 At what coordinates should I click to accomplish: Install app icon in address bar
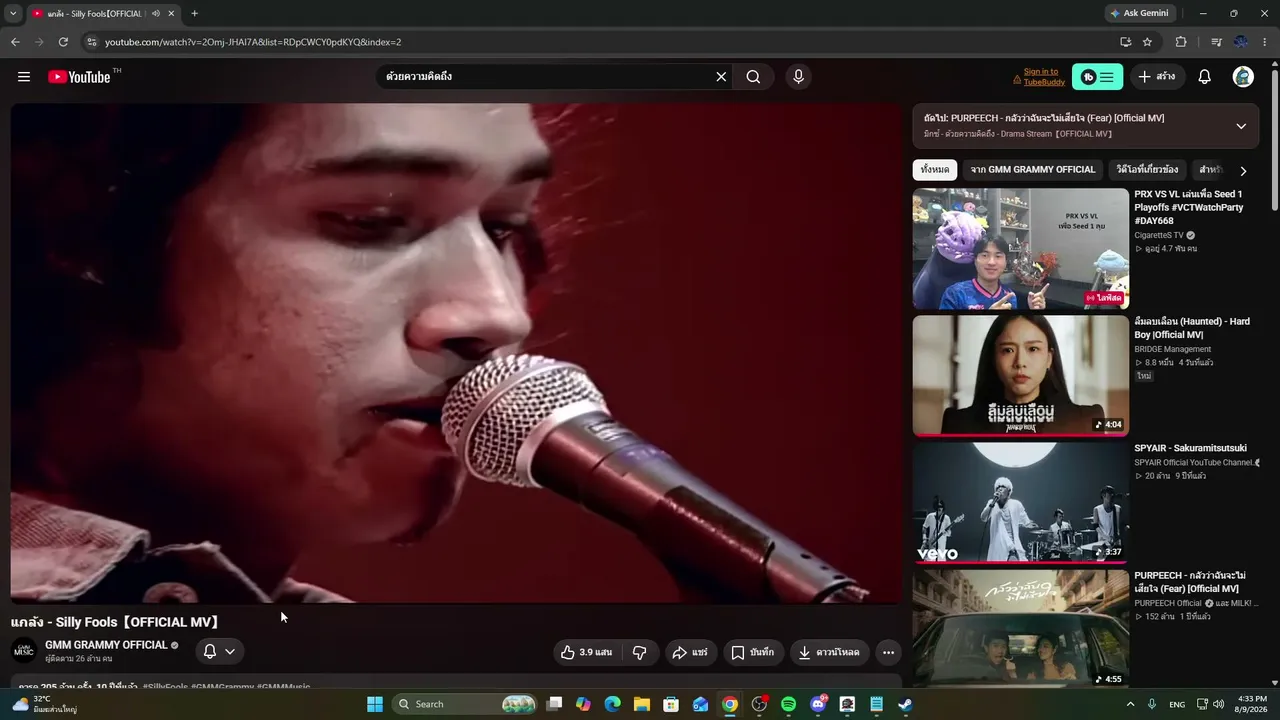point(1125,42)
